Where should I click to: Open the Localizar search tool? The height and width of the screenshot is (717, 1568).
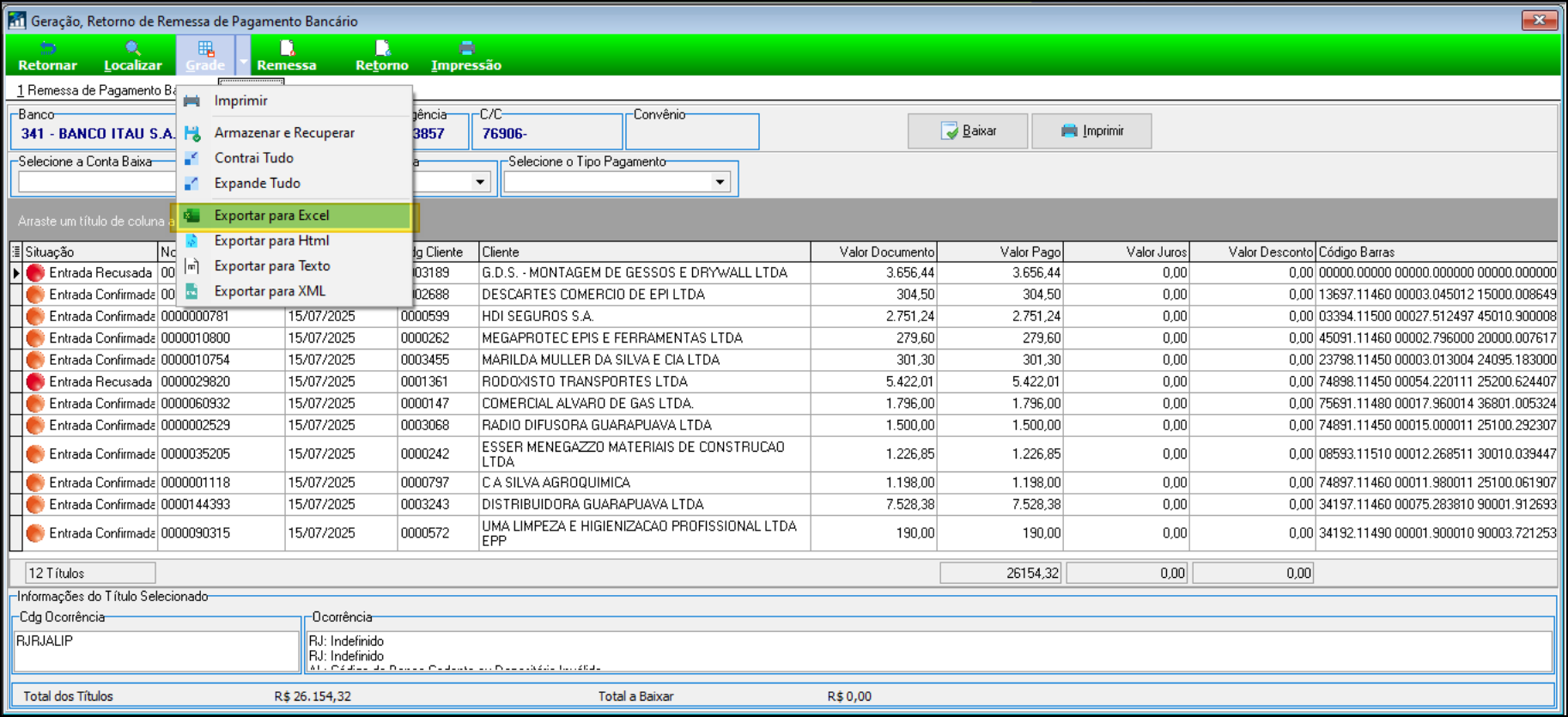(132, 56)
